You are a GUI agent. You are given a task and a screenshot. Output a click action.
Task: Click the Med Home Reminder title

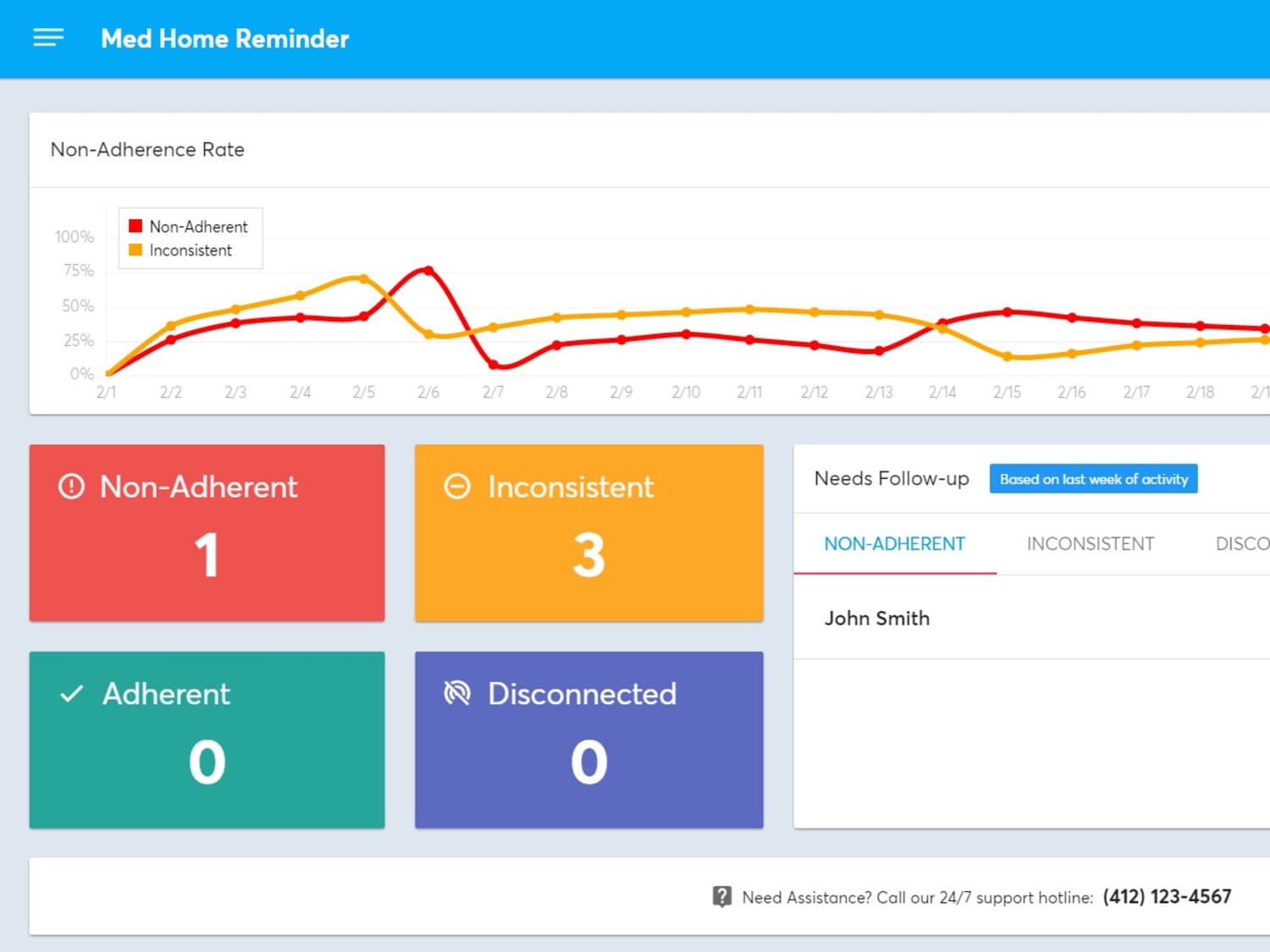click(224, 39)
